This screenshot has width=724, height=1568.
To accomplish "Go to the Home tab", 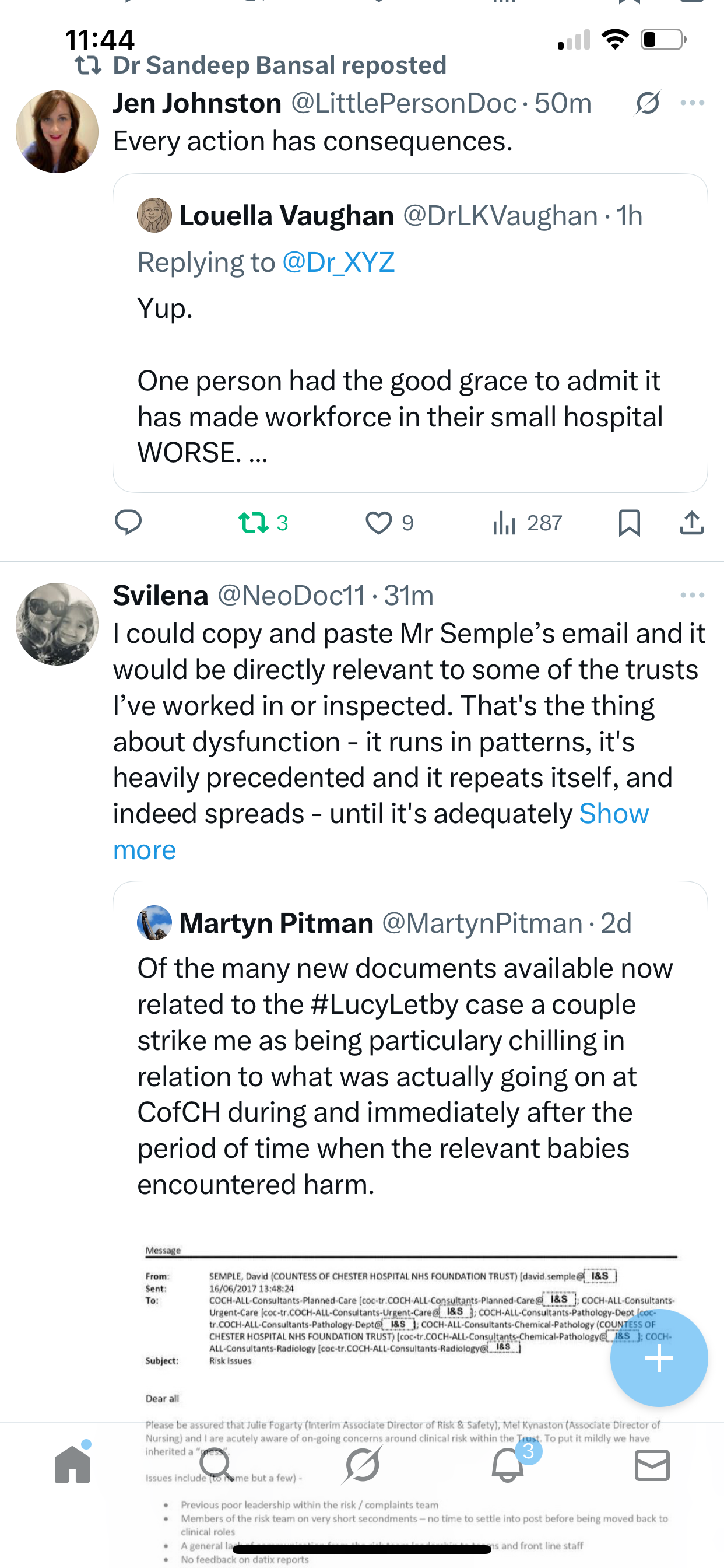I will pos(72,1465).
